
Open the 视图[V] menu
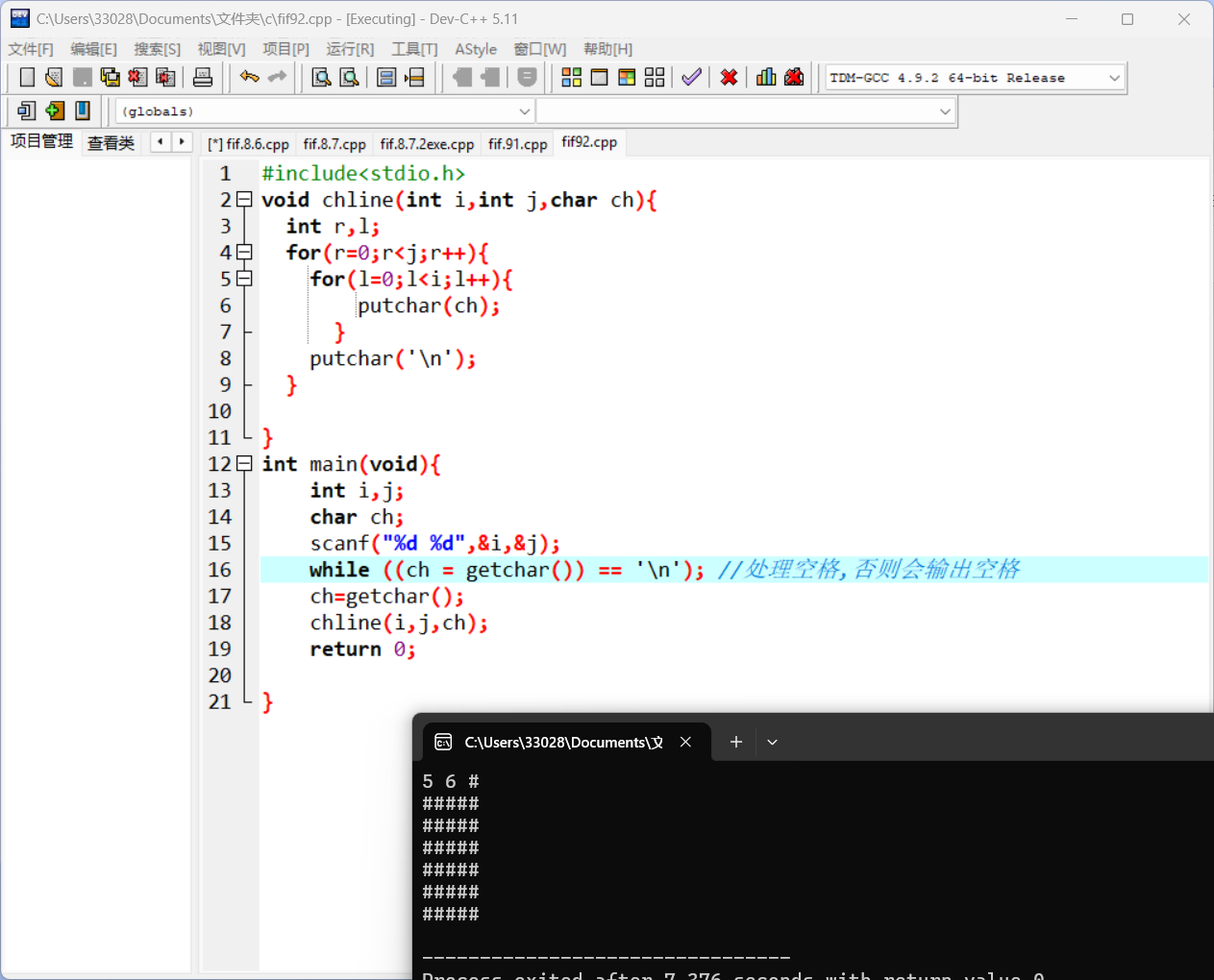tap(221, 49)
